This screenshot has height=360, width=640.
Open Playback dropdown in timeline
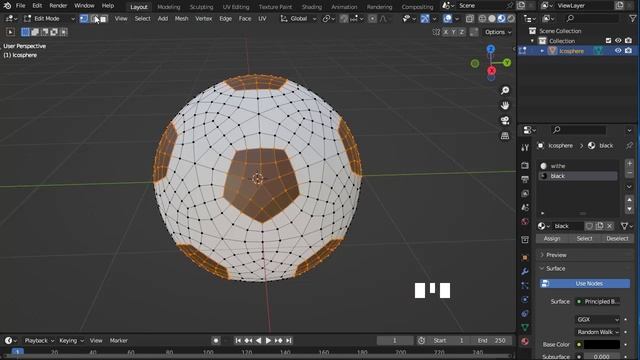pos(39,340)
